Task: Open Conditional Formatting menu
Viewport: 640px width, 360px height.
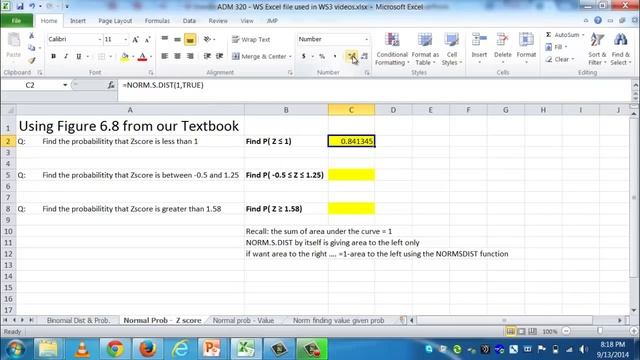Action: click(392, 49)
